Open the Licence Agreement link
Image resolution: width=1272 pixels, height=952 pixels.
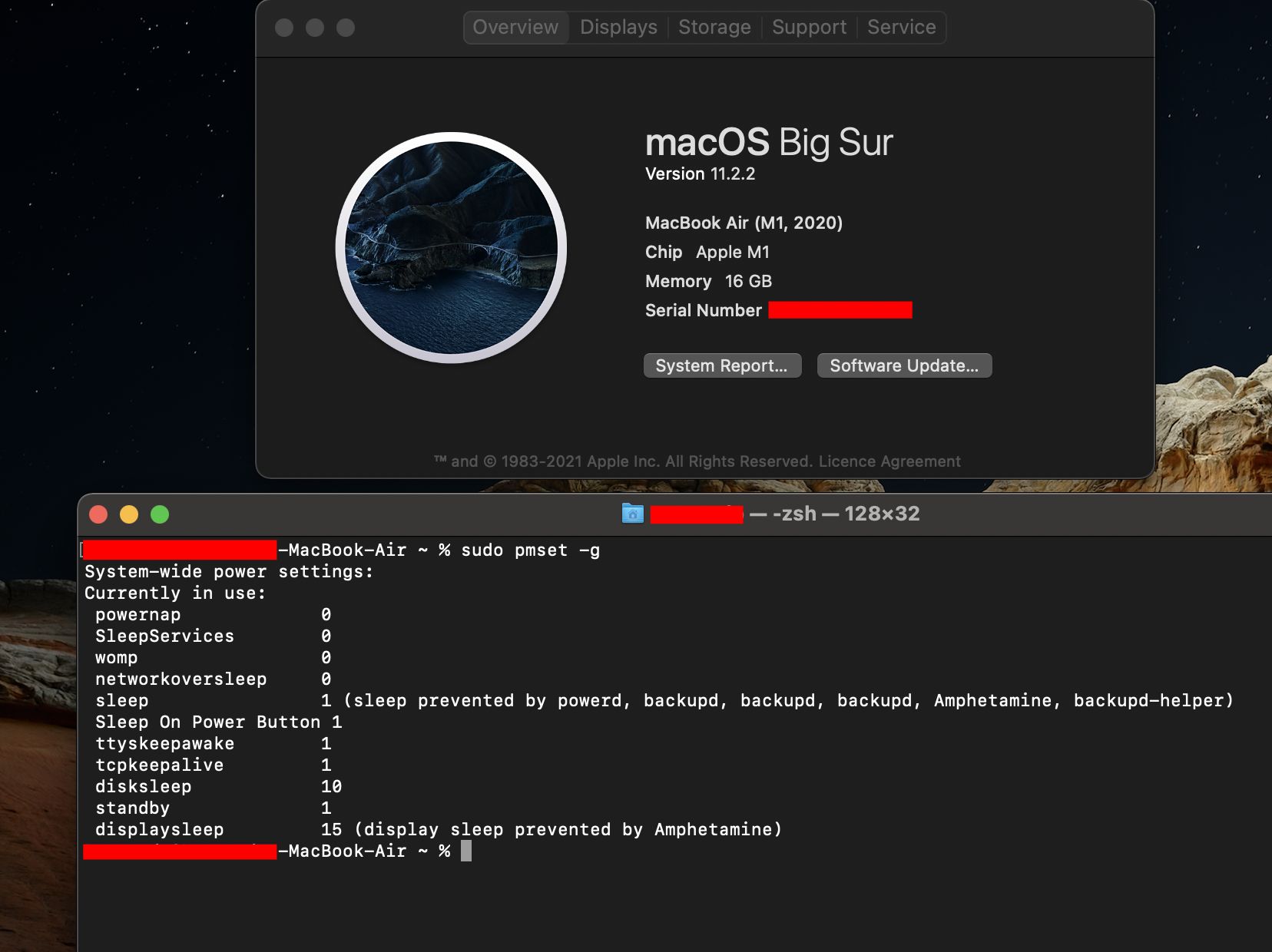(889, 461)
